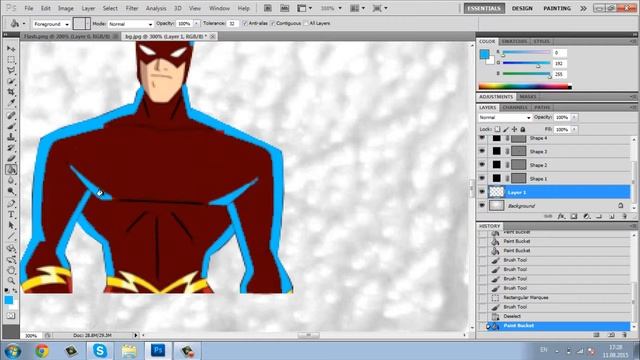Select the Eyedropper tool
The width and height of the screenshot is (640, 360).
pyautogui.click(x=11, y=103)
